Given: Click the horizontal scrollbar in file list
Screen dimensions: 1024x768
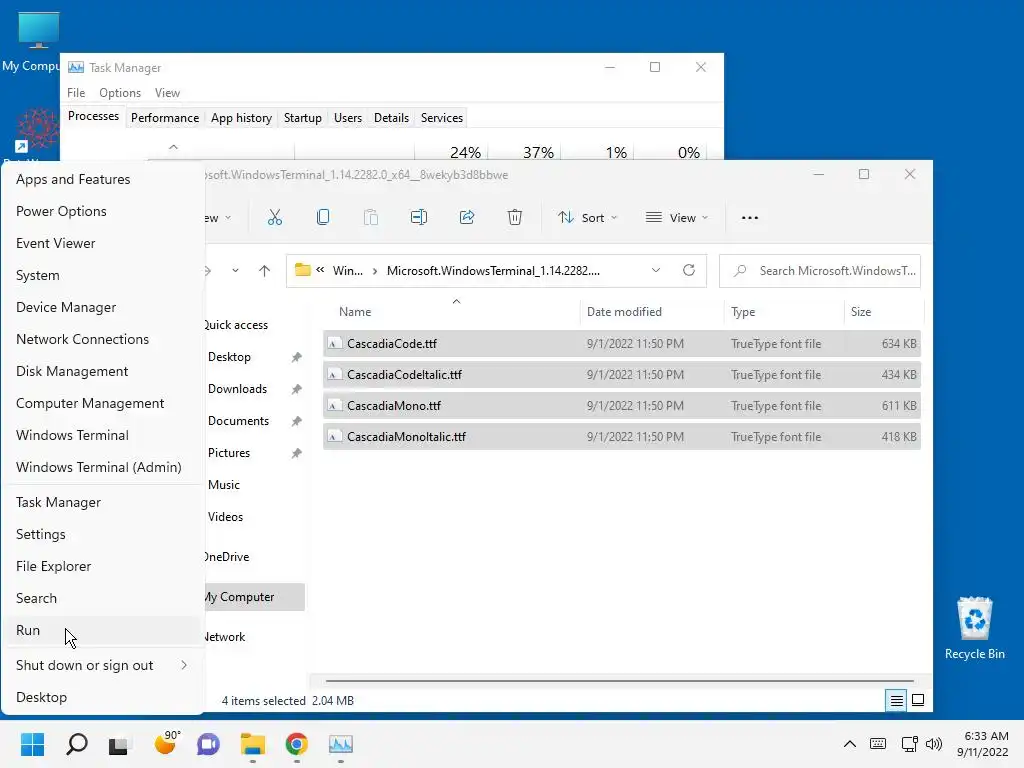Looking at the screenshot, I should pyautogui.click(x=619, y=681).
